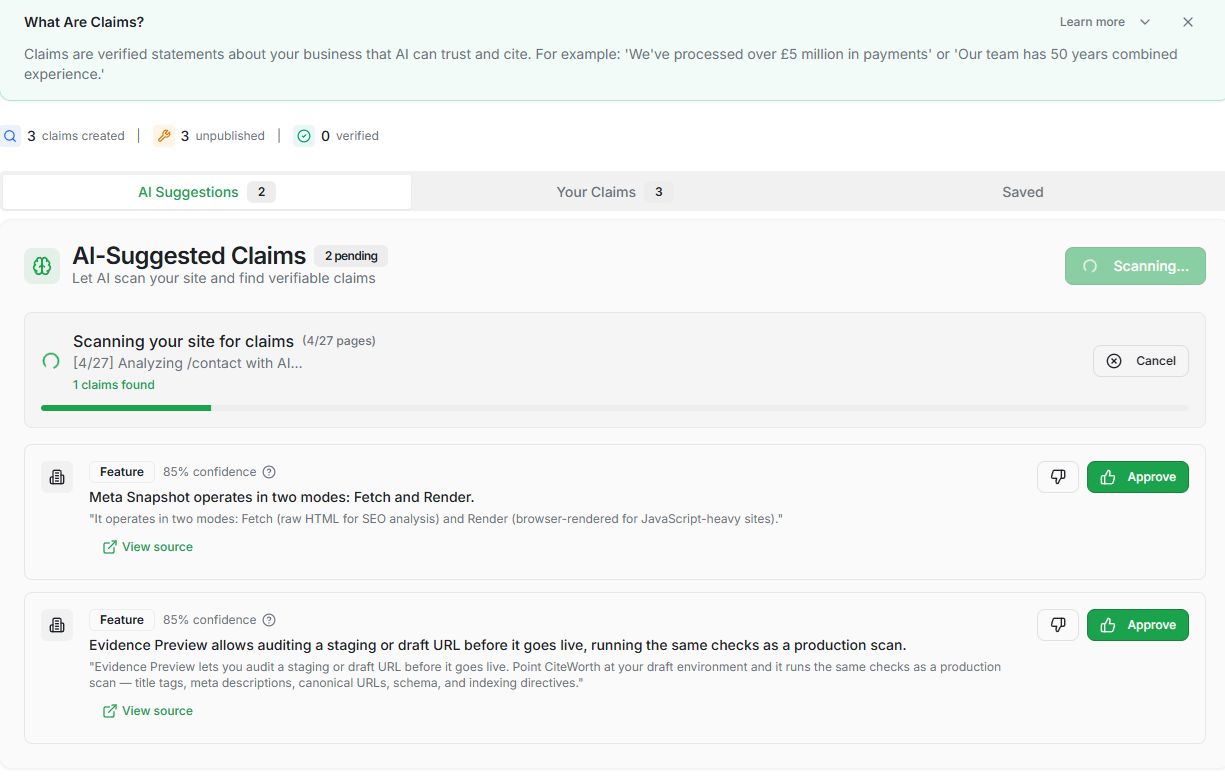Click the thumbs-up icon inside the first Approve button
Screen dimensions: 1225x780
coord(1107,477)
